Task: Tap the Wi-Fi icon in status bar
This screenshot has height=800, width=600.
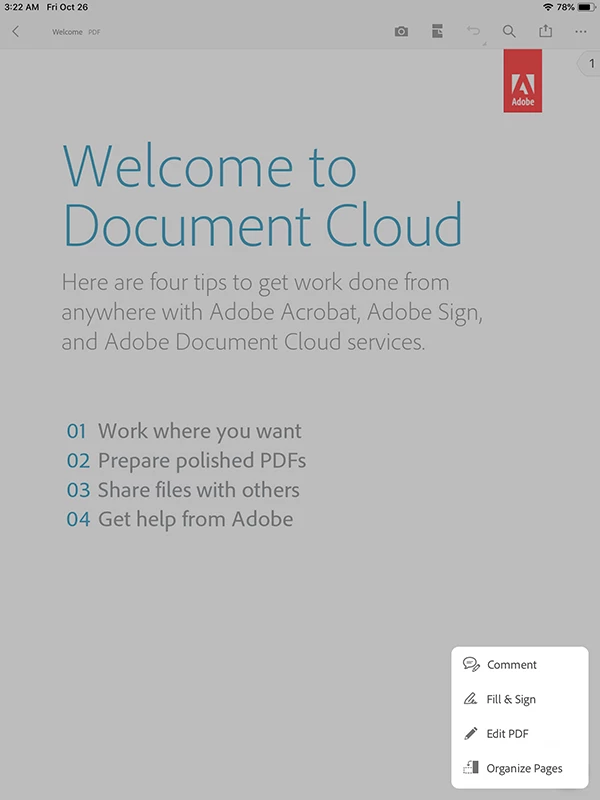Action: (x=548, y=7)
